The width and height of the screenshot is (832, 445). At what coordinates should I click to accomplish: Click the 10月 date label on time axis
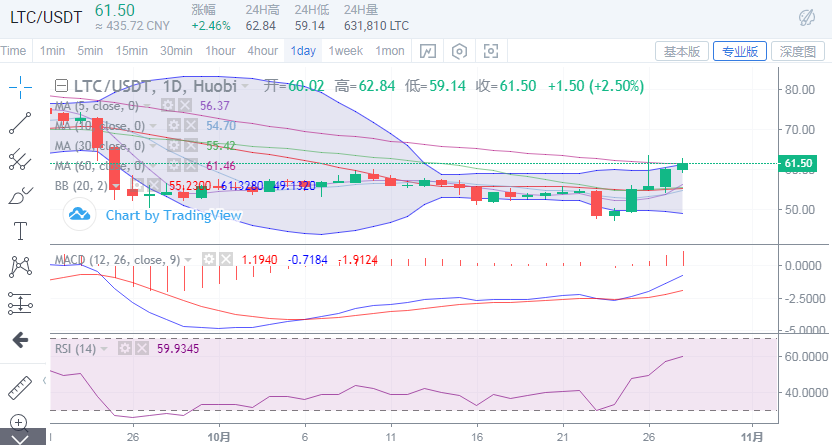219,437
